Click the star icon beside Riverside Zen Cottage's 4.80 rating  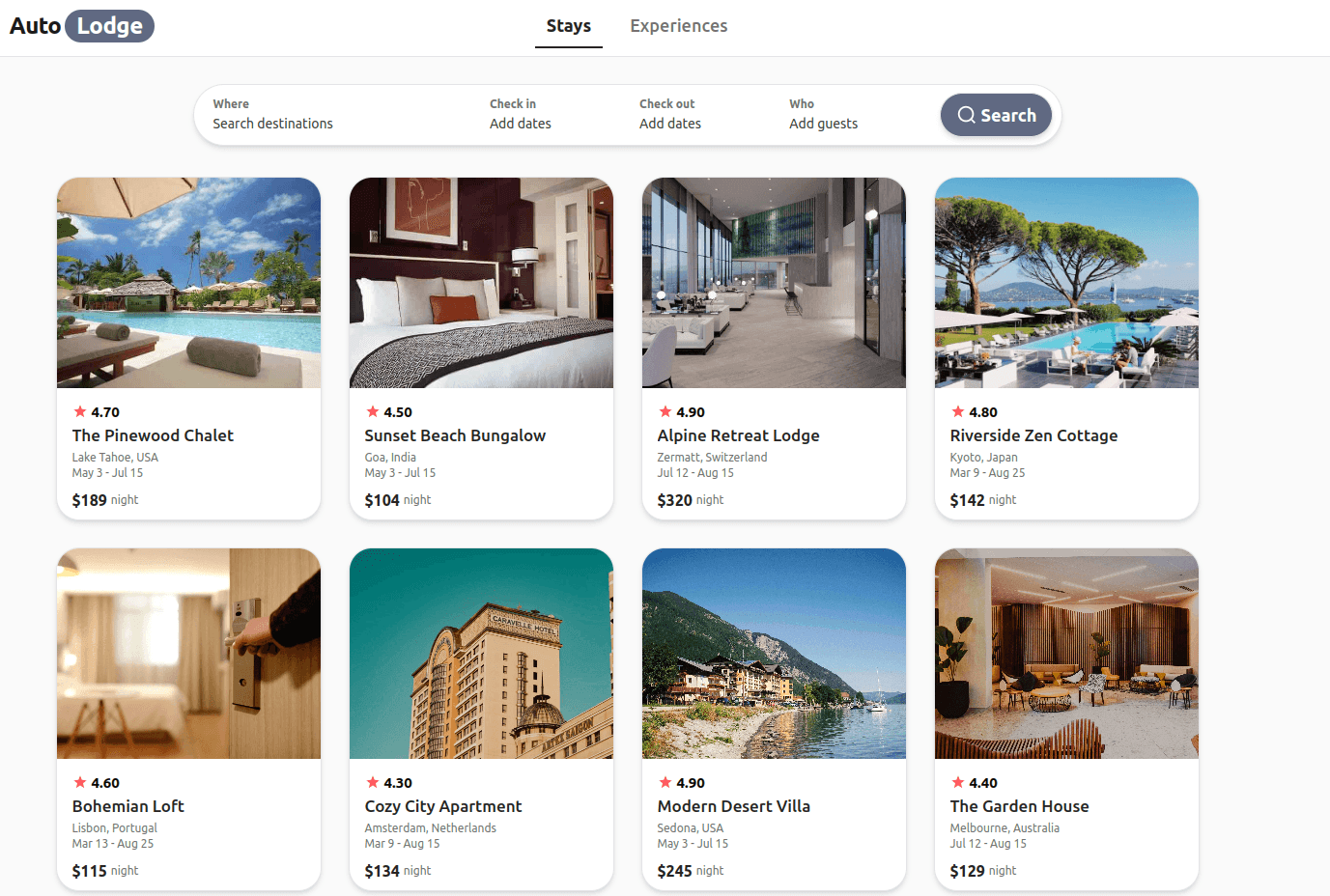coord(958,411)
